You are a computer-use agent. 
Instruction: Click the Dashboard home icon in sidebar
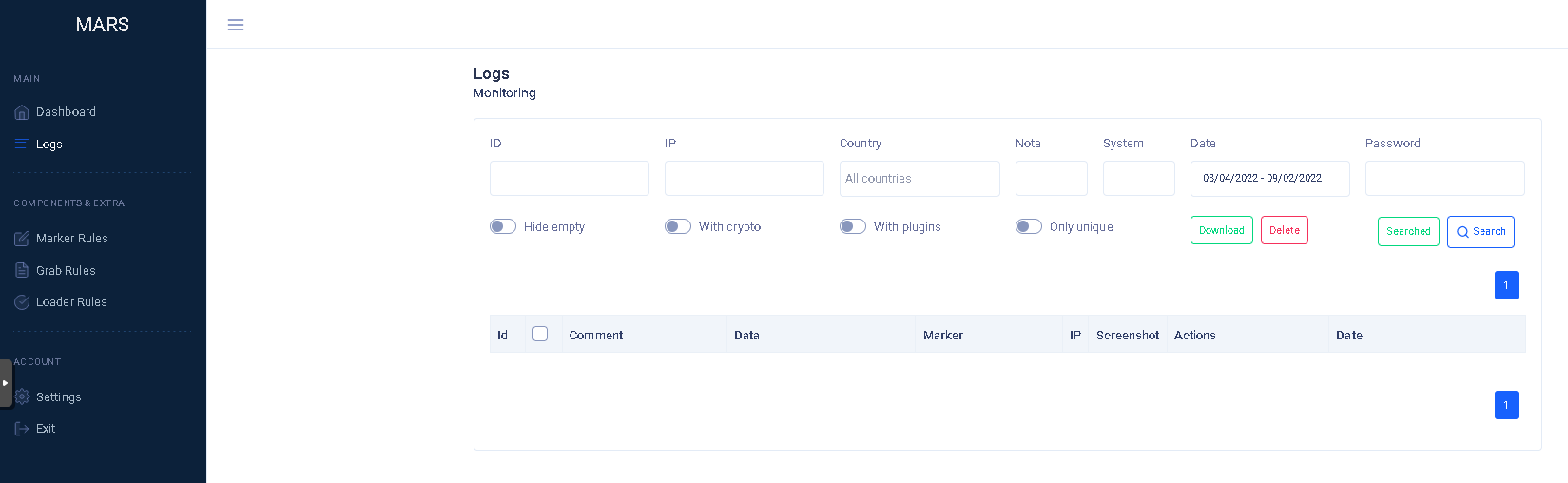click(22, 112)
